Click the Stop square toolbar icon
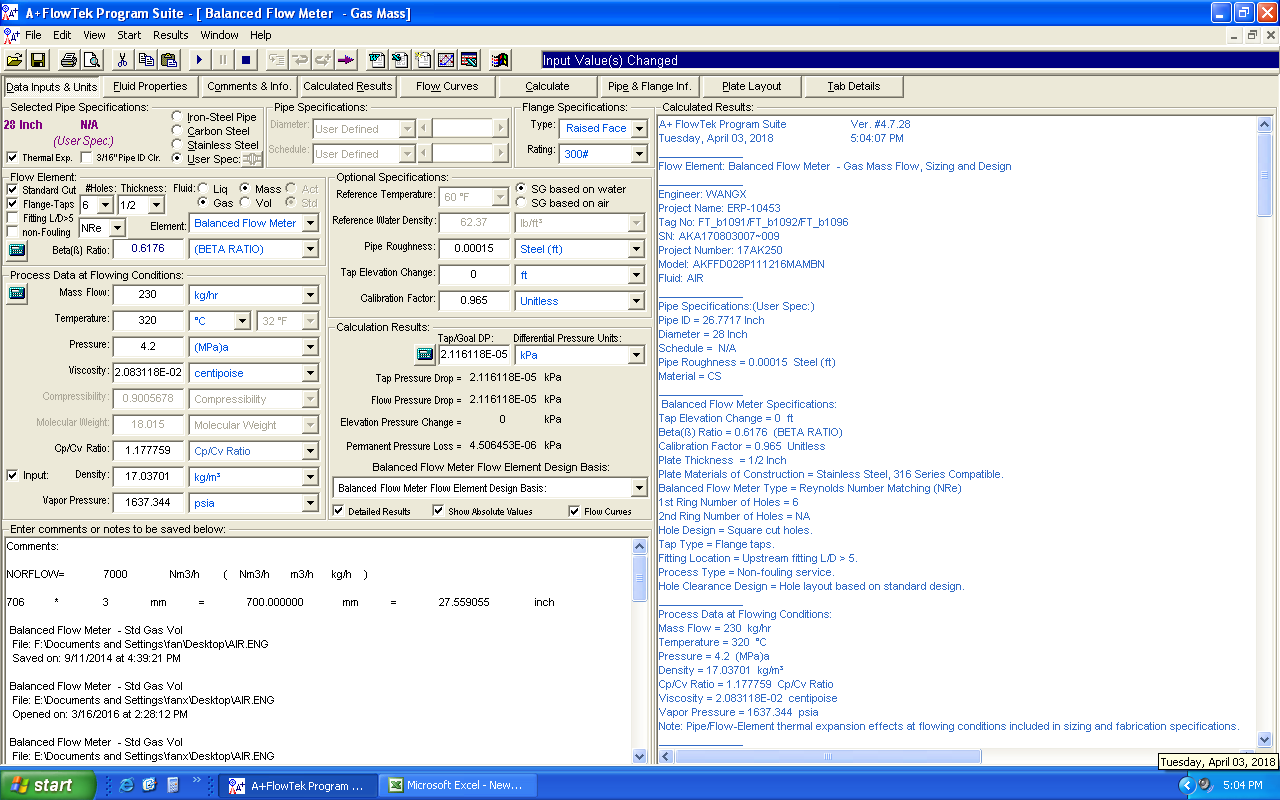 [246, 60]
